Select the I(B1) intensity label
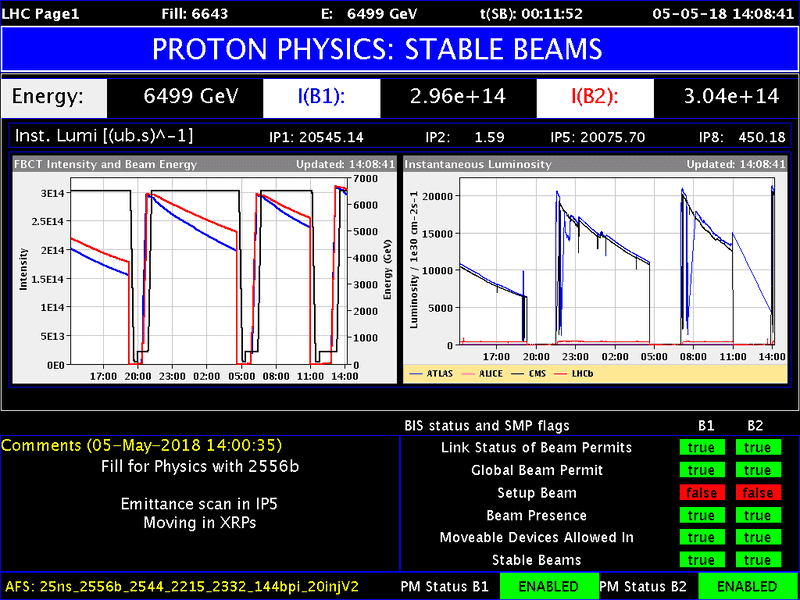This screenshot has height=600, width=800. pos(321,96)
